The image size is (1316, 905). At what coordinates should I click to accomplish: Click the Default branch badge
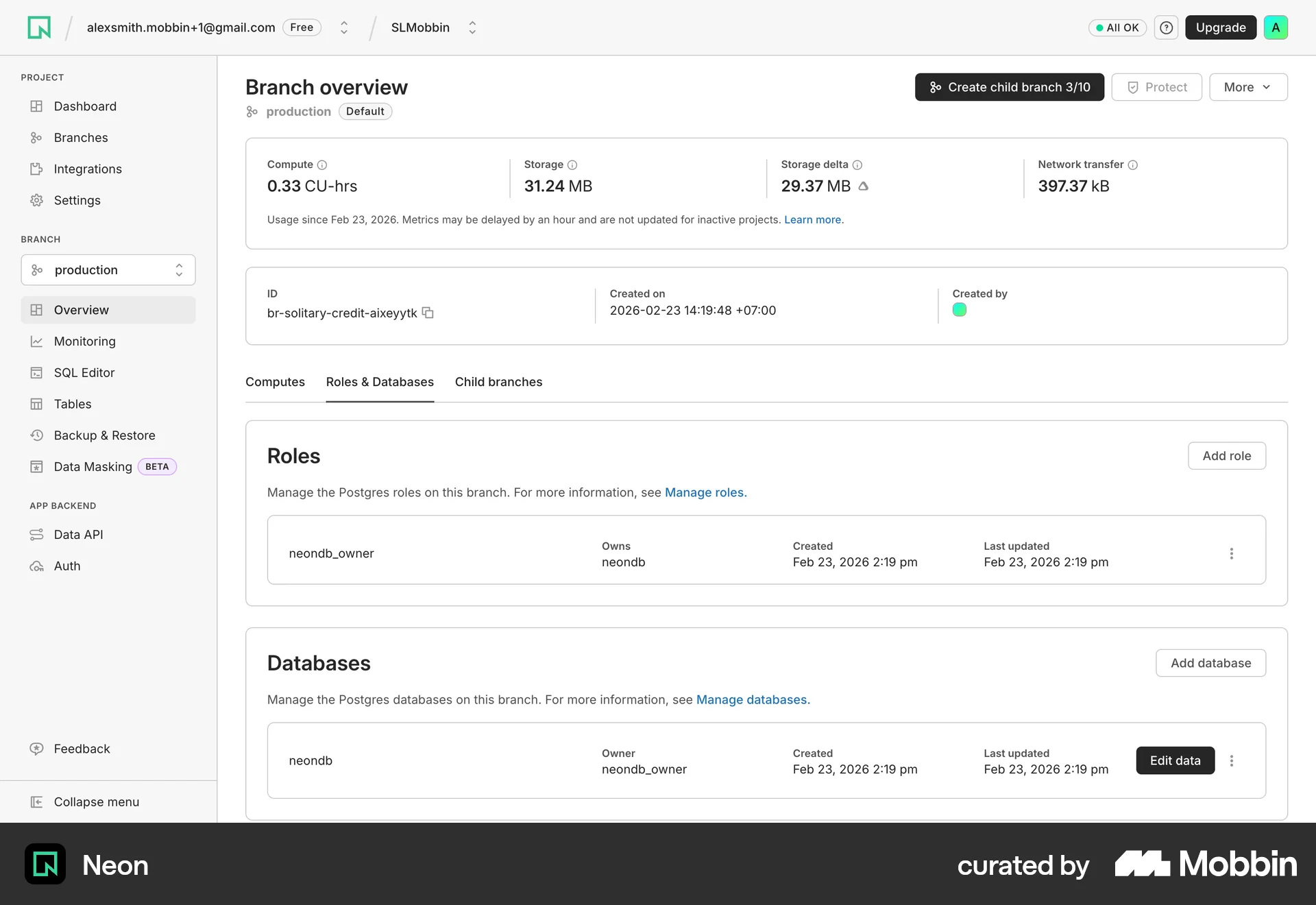(x=365, y=111)
